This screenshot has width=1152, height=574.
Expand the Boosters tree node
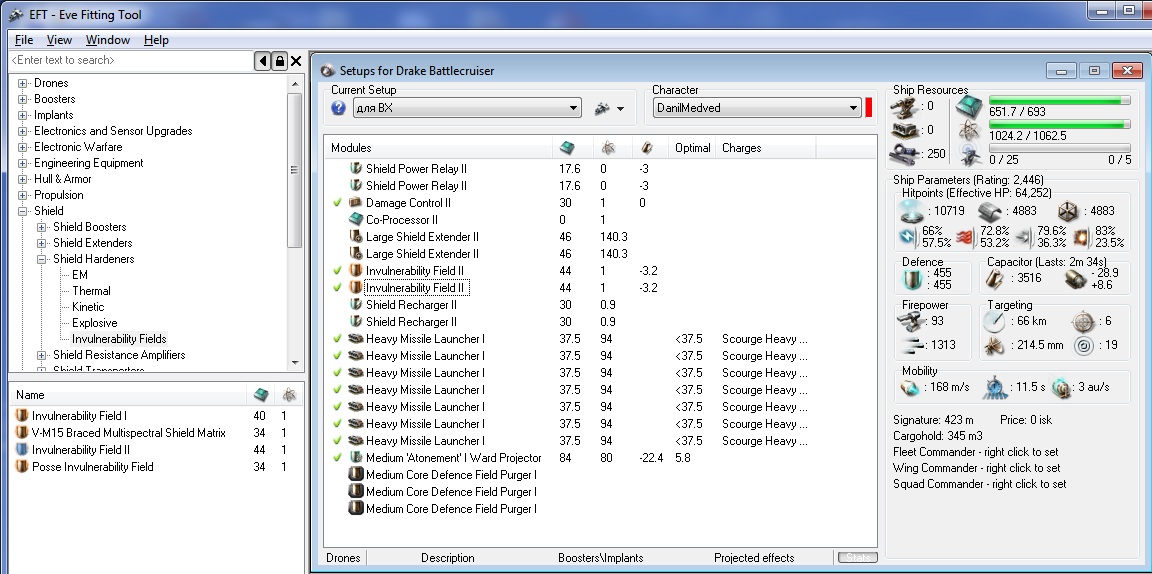[x=23, y=99]
